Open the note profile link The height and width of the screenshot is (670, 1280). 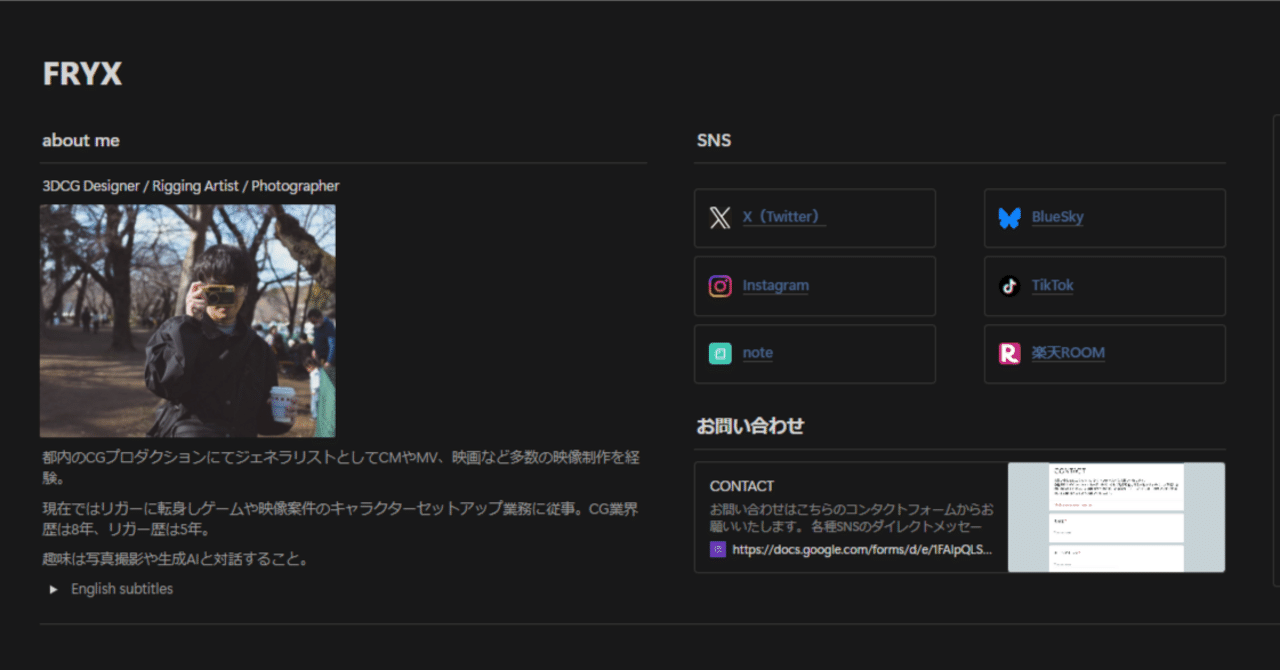click(757, 352)
